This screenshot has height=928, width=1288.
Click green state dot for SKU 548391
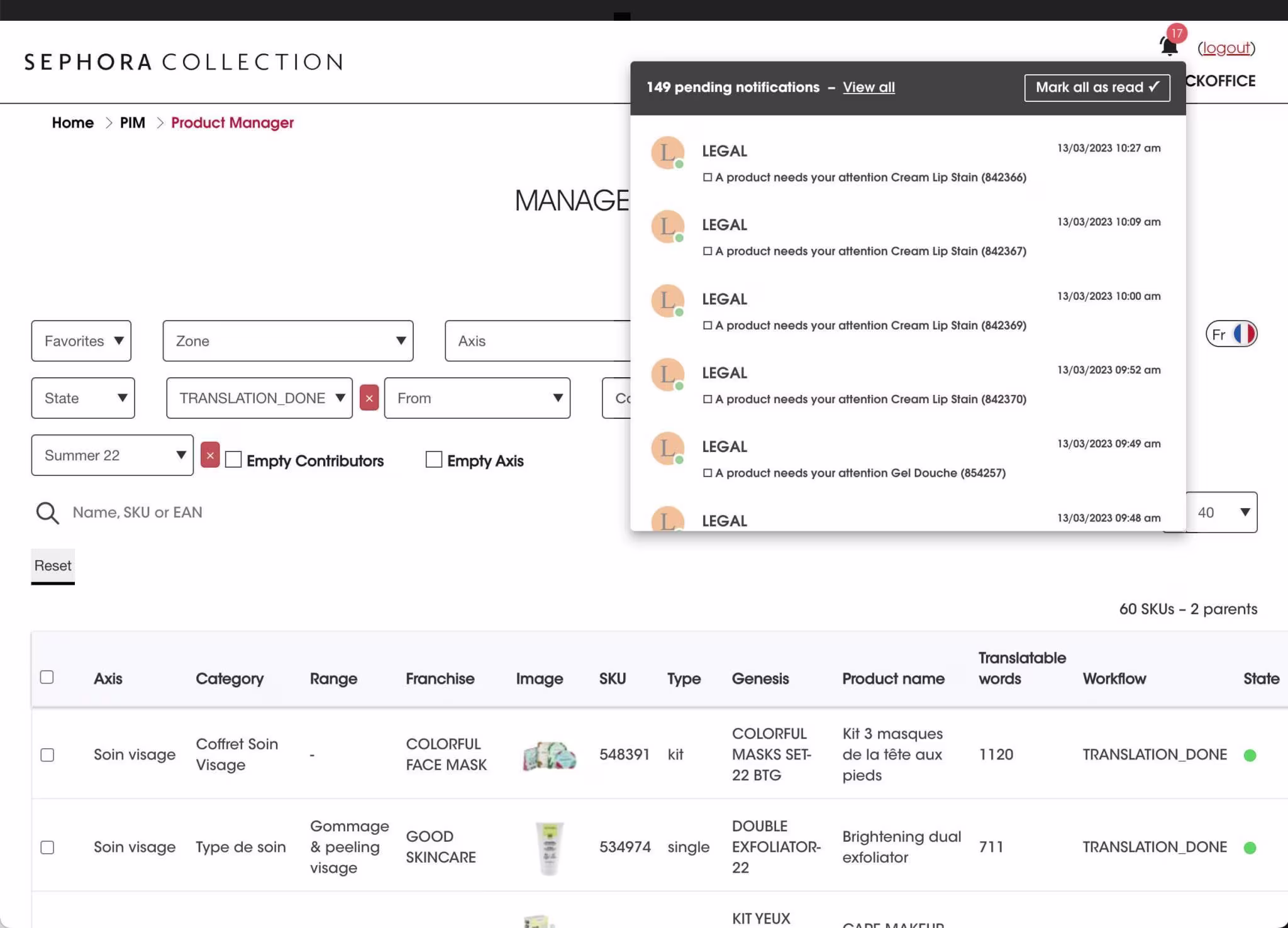[1250, 755]
